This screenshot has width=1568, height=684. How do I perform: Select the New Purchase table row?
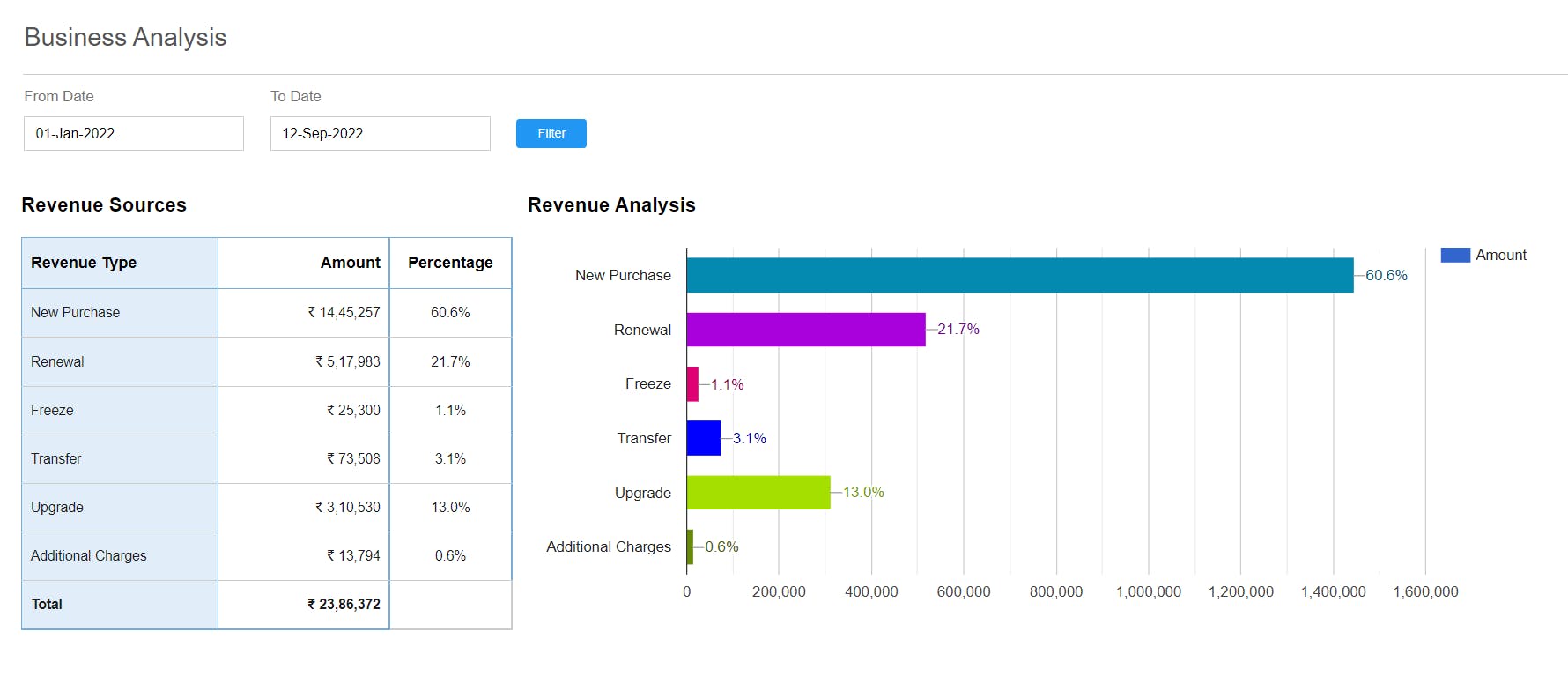[267, 313]
